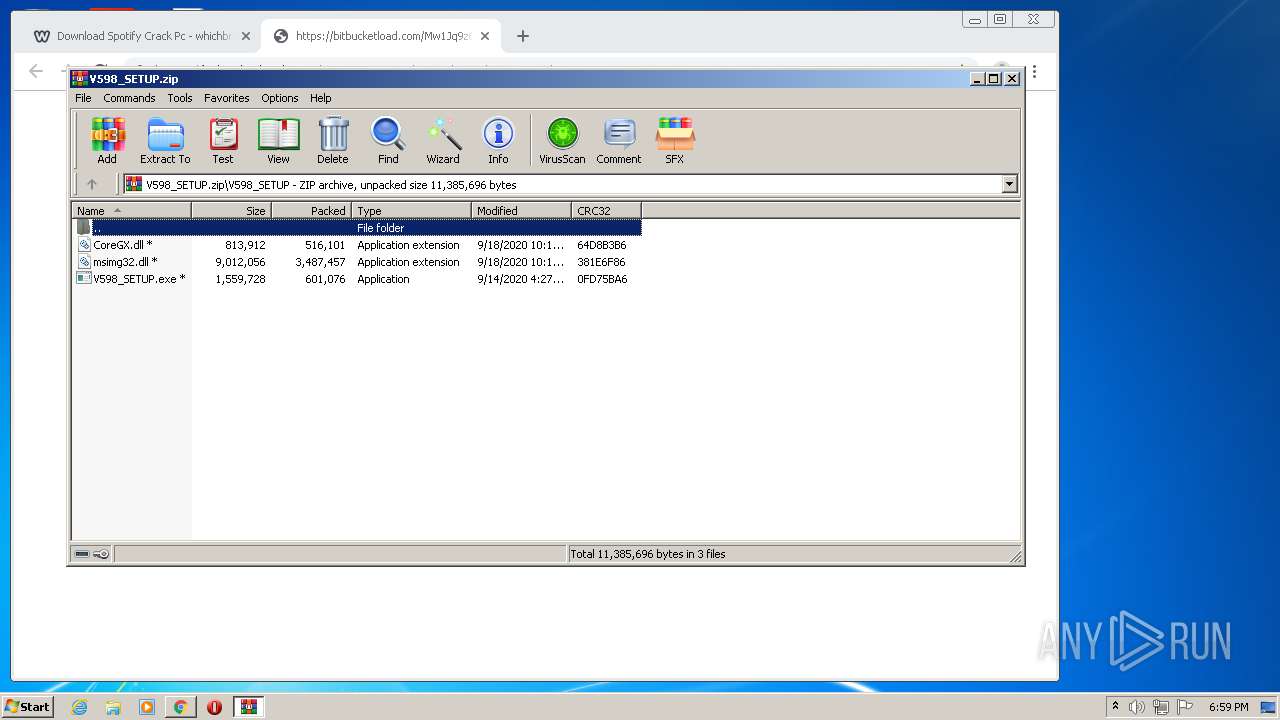Click the system clock 6:59 PM
This screenshot has height=720, width=1280.
click(1228, 707)
